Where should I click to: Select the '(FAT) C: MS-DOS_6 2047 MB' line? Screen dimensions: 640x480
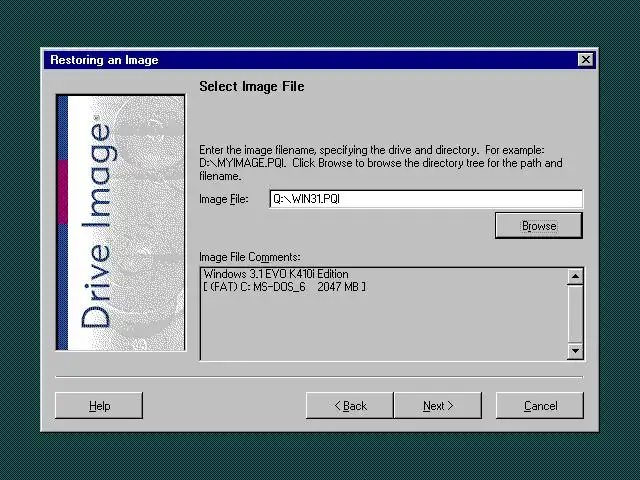284,287
